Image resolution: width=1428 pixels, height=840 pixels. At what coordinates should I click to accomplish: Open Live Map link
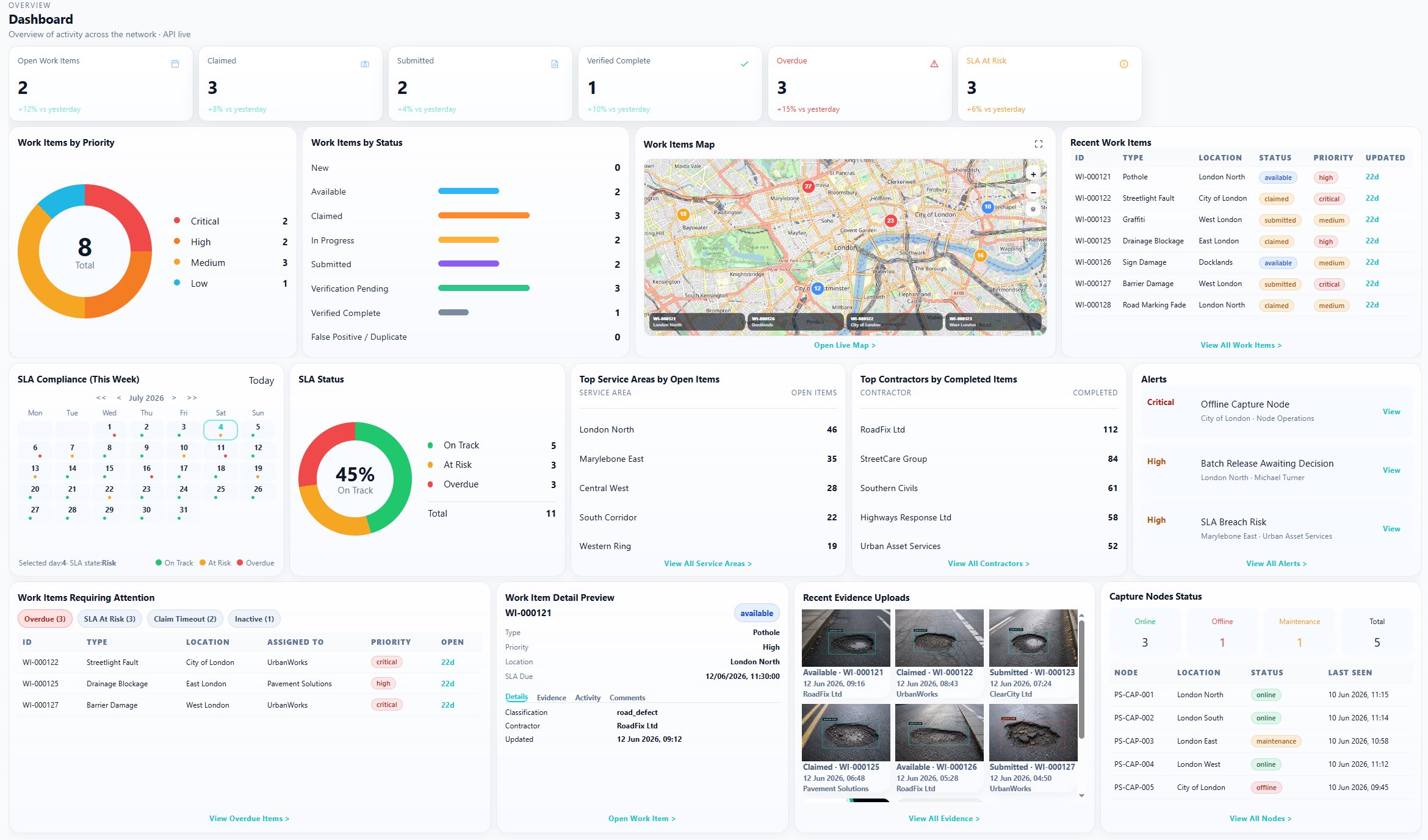point(845,345)
